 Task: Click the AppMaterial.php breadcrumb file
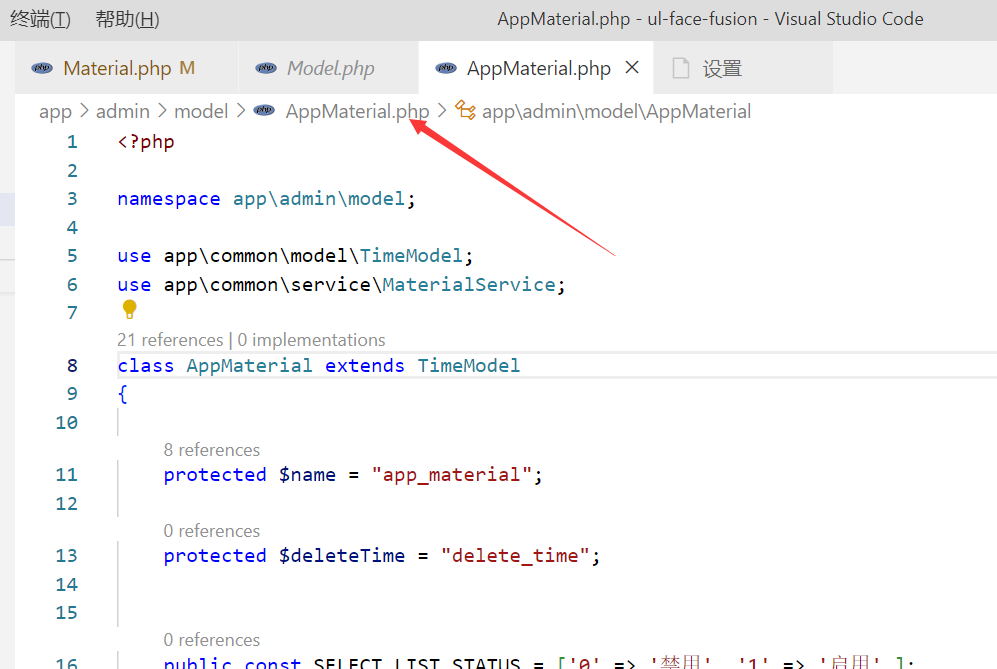click(x=357, y=111)
